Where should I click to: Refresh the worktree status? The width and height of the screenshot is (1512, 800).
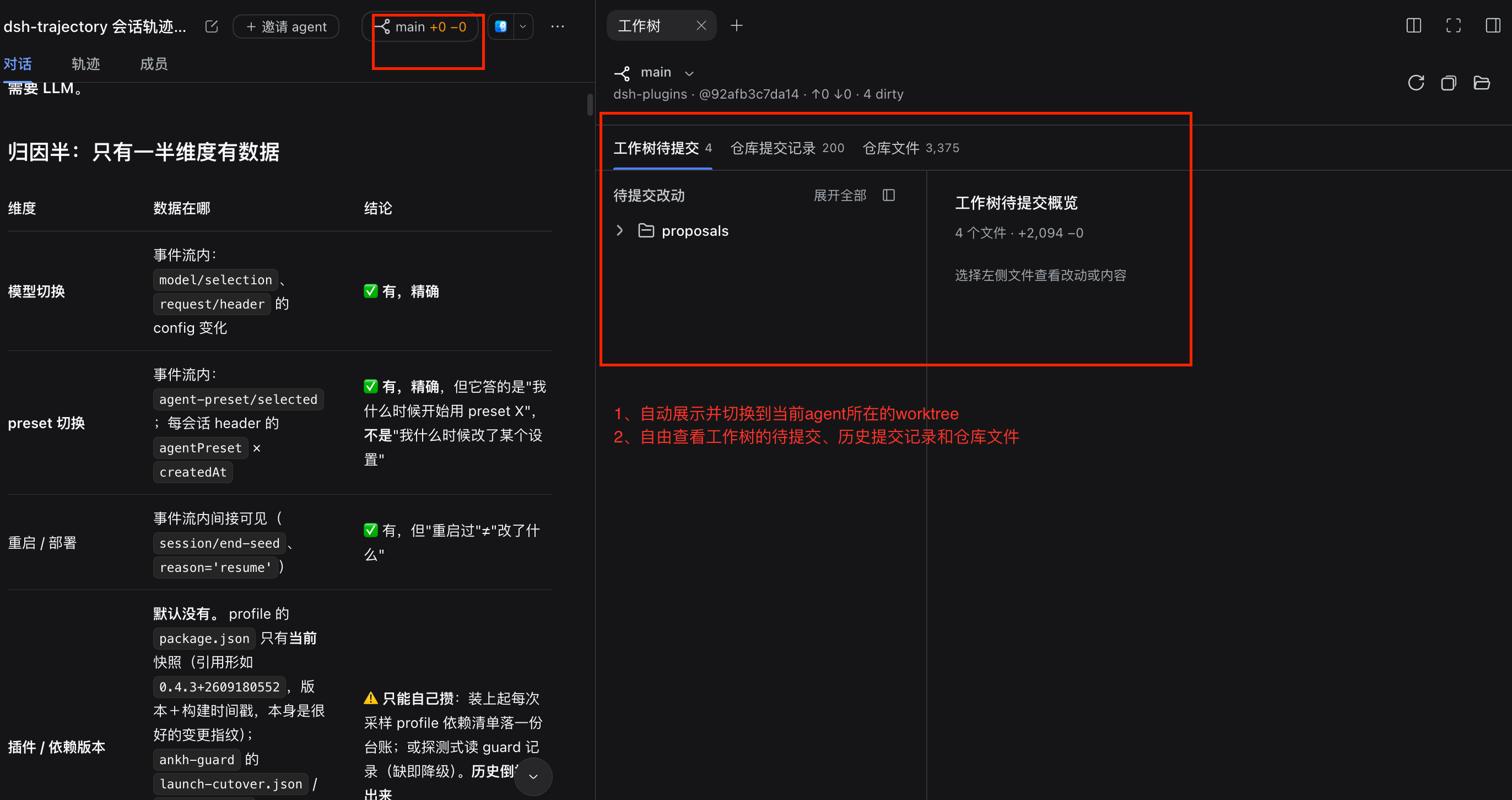pos(1416,83)
